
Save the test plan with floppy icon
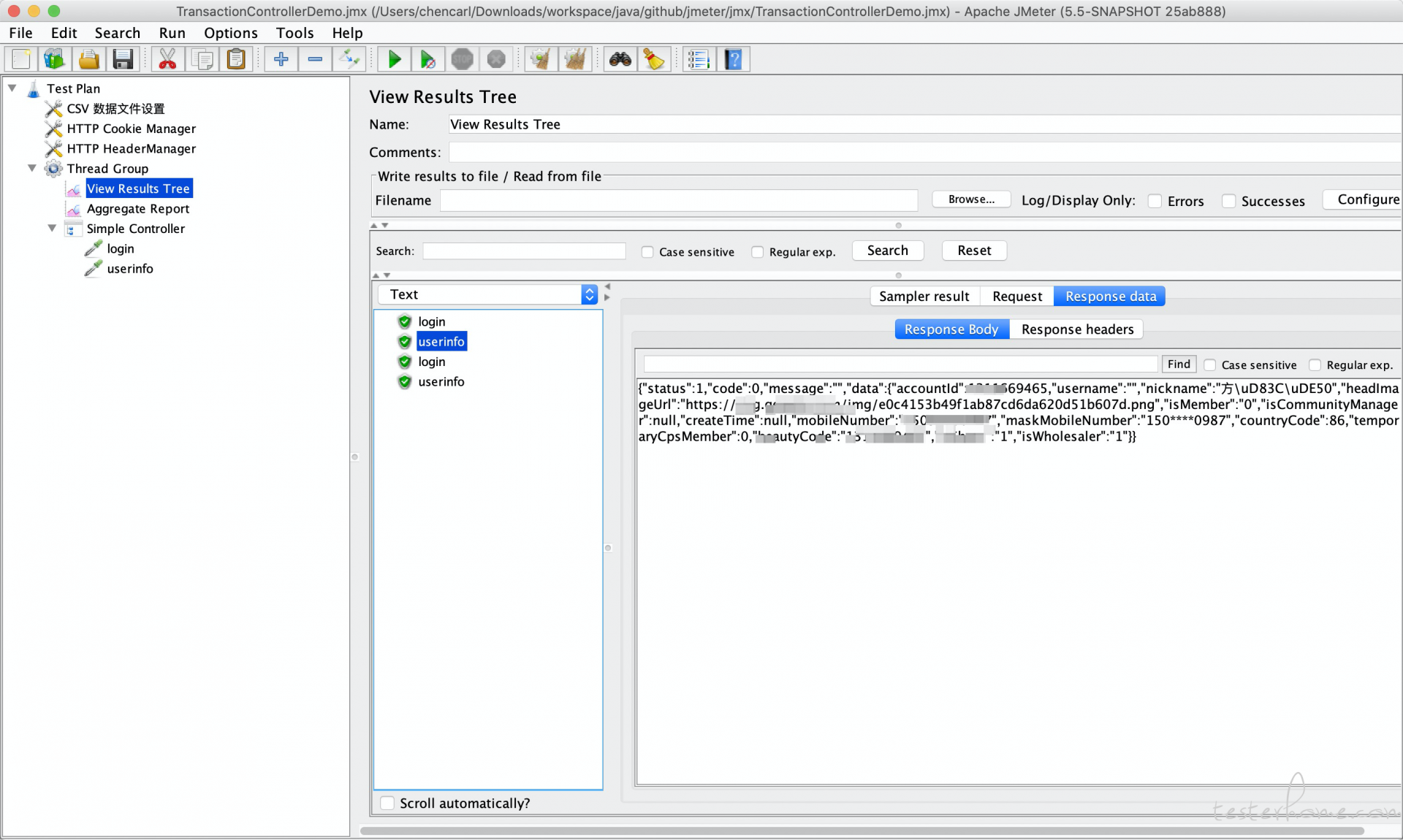click(123, 59)
